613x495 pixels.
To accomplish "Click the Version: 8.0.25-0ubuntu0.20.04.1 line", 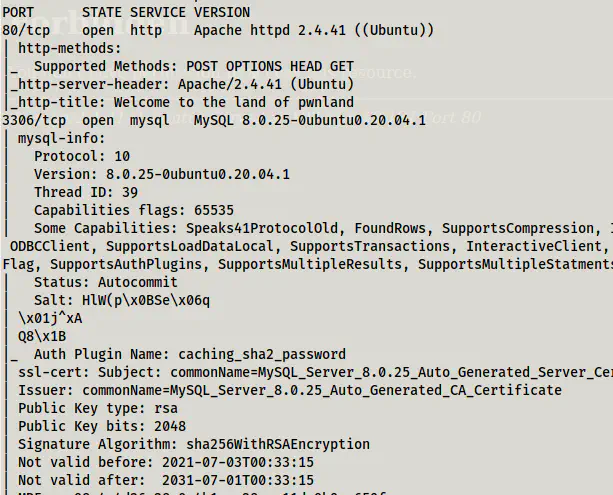I will [162, 174].
